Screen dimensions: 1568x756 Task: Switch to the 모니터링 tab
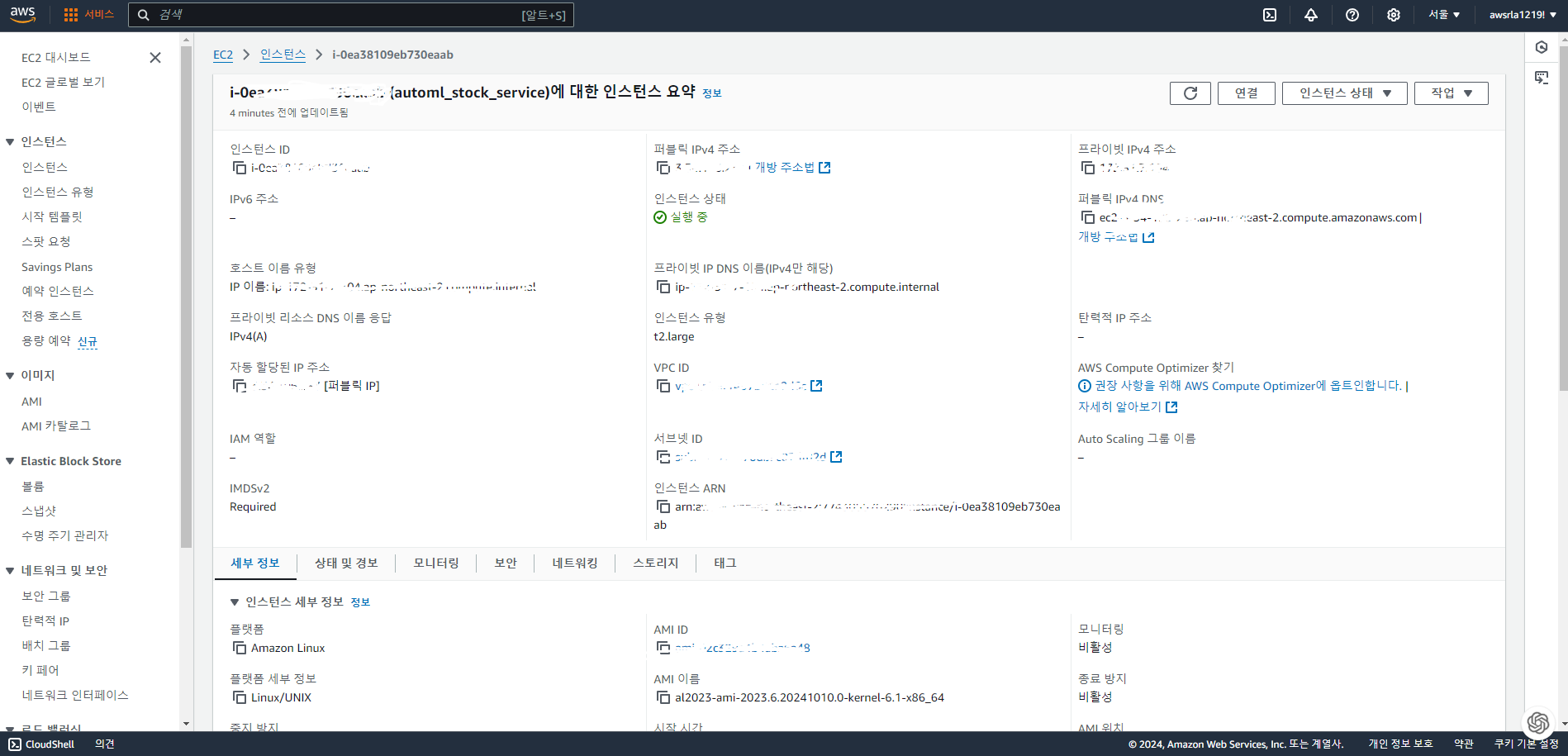[436, 563]
